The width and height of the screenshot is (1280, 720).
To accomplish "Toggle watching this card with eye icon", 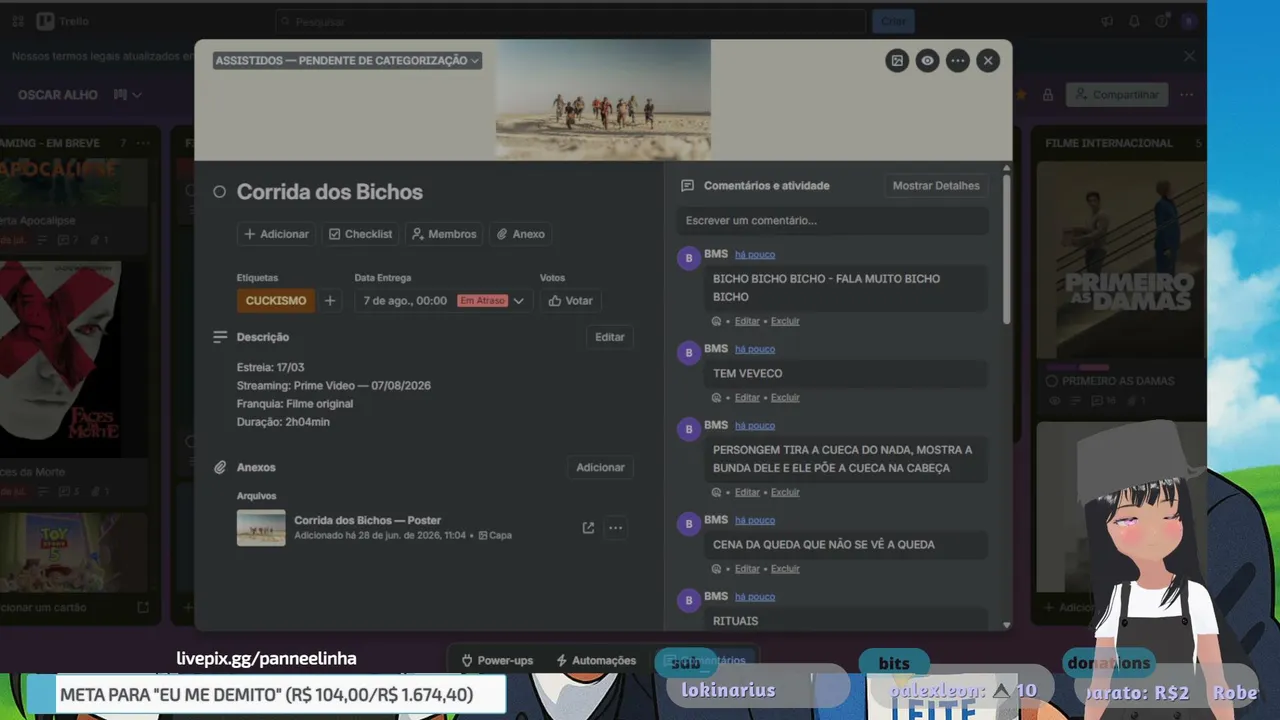I will 928,61.
